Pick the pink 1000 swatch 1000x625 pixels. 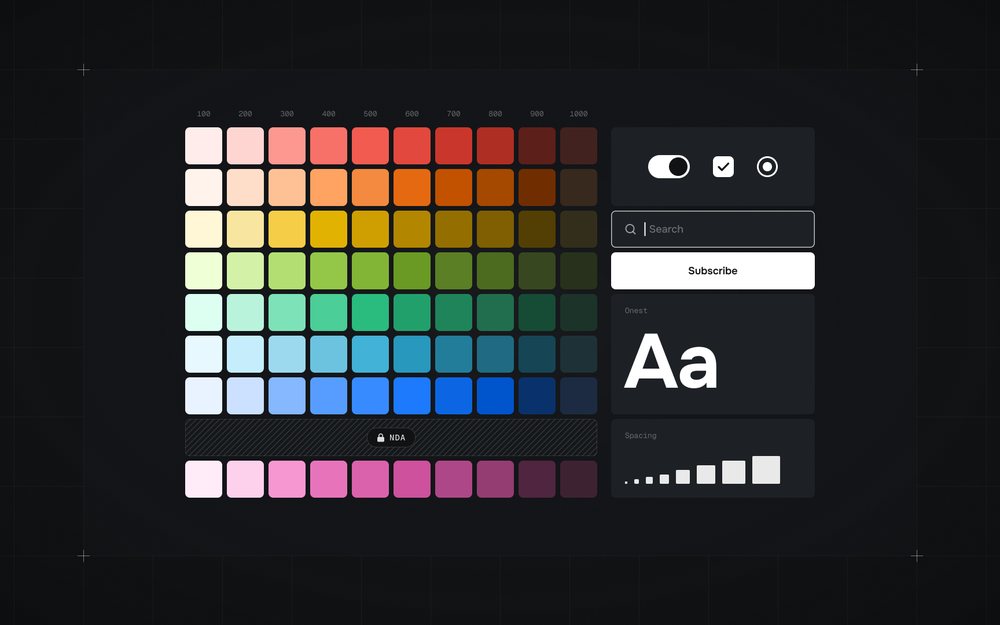[578, 479]
